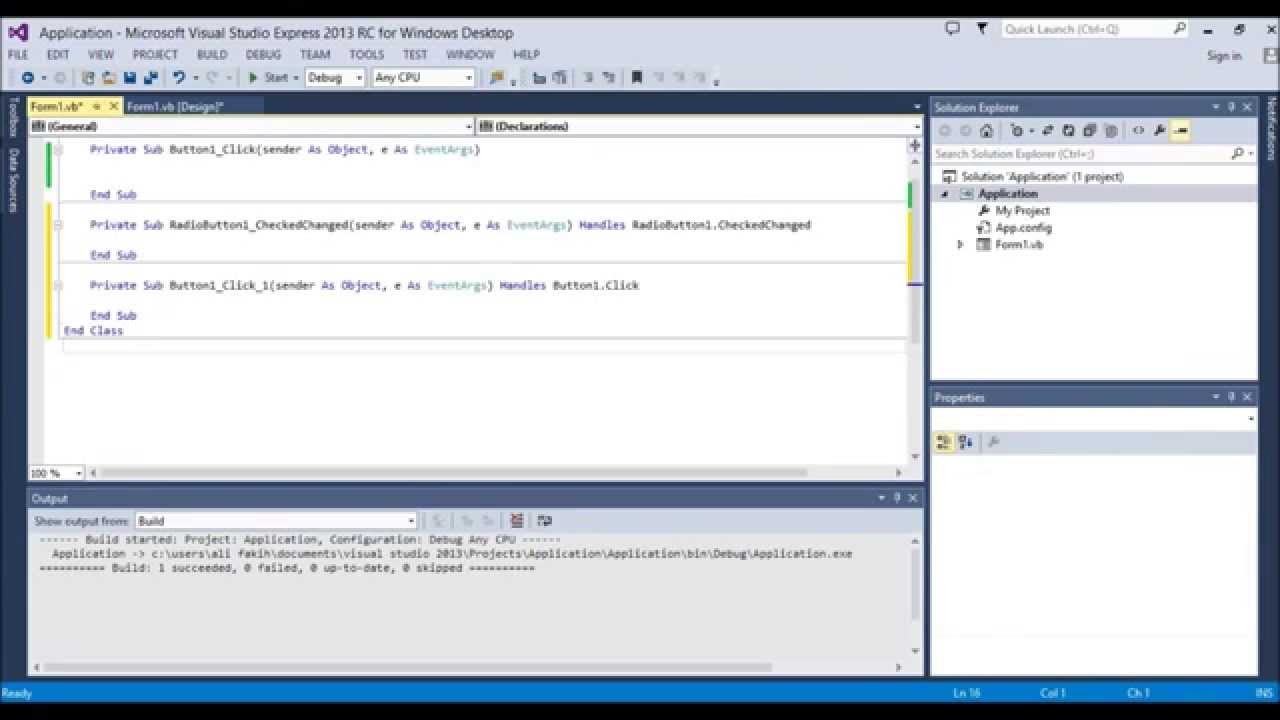Collapse the Application project node

944,194
